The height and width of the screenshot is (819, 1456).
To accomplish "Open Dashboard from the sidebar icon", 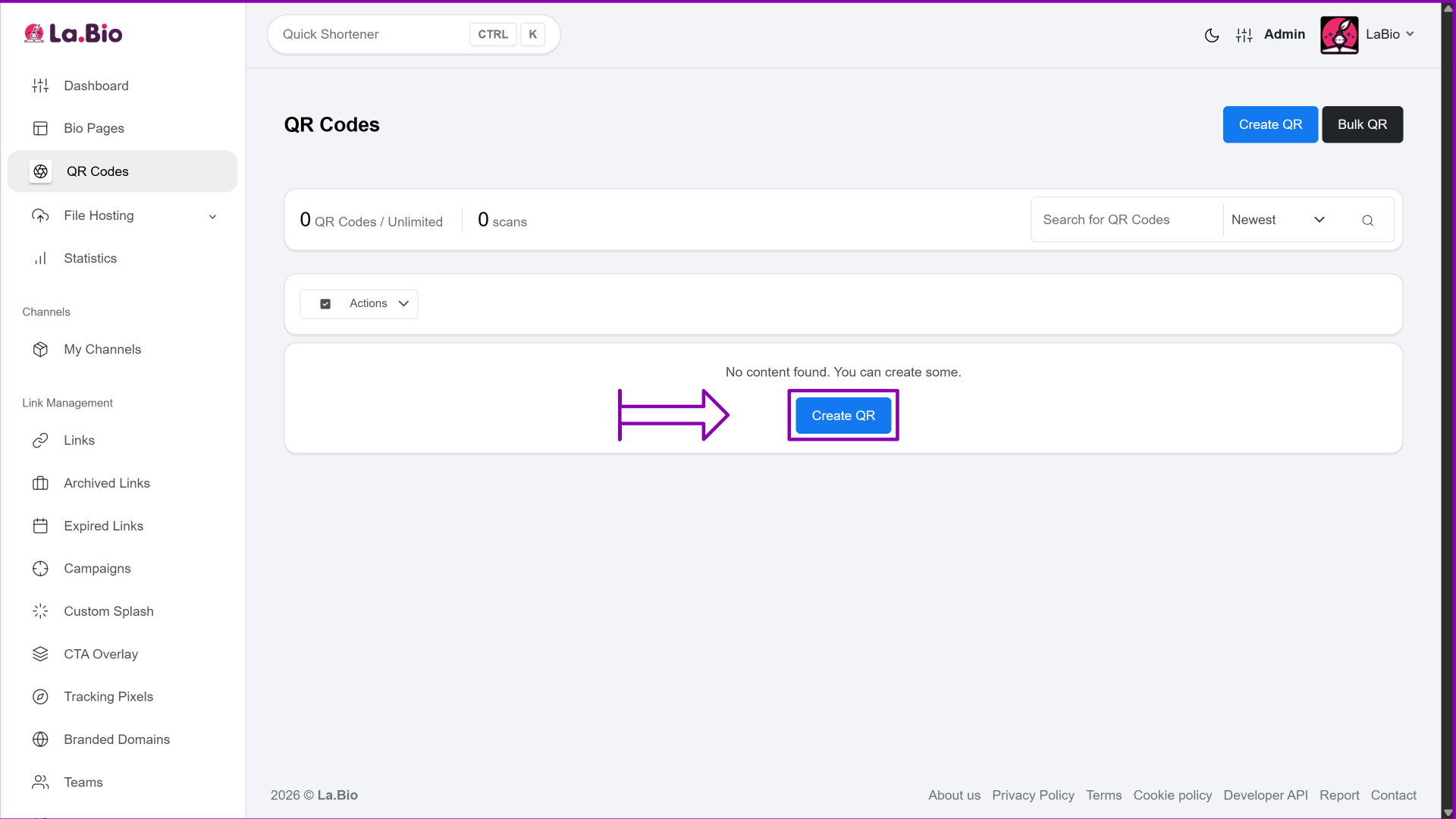I will click(x=40, y=86).
